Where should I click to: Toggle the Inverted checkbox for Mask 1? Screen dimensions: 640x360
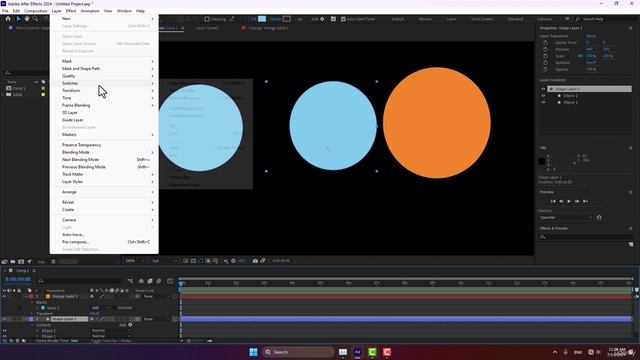114,308
